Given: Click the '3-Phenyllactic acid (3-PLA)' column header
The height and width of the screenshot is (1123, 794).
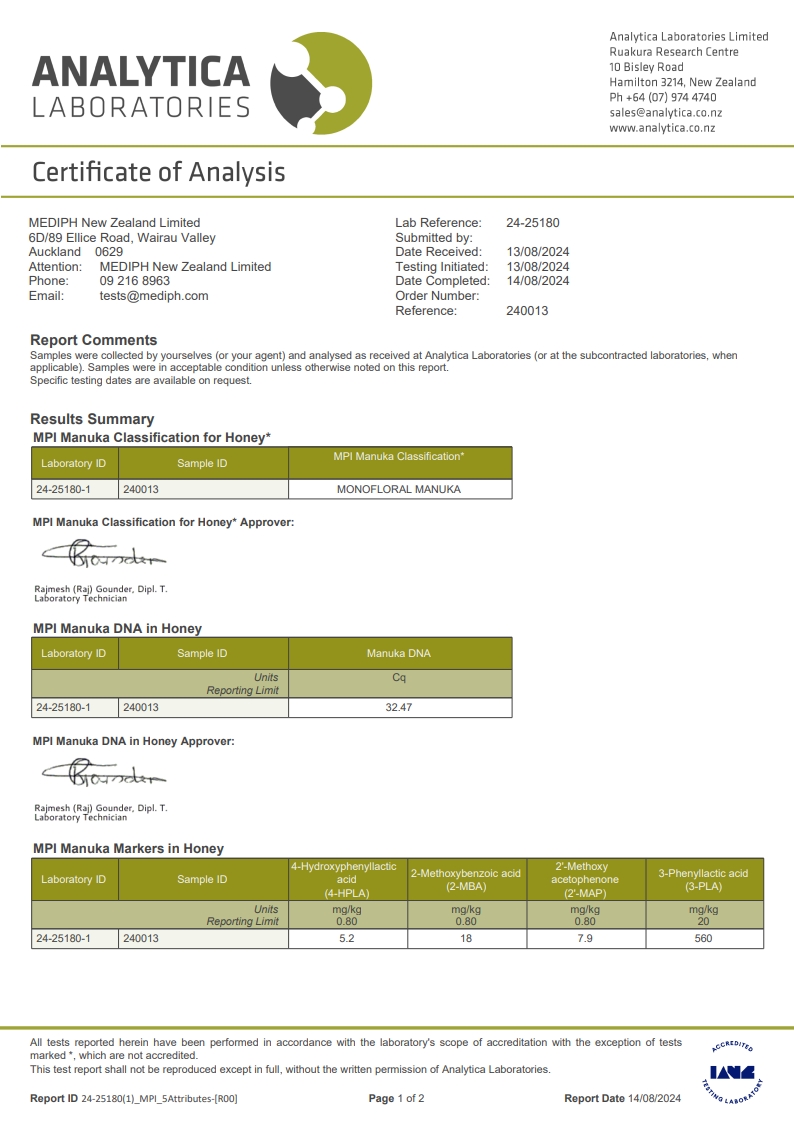Looking at the screenshot, I should 704,879.
